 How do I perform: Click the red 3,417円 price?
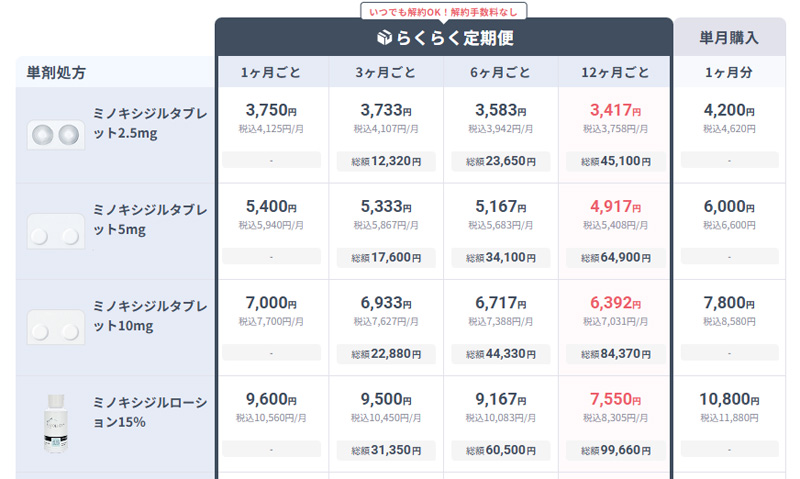[615, 111]
